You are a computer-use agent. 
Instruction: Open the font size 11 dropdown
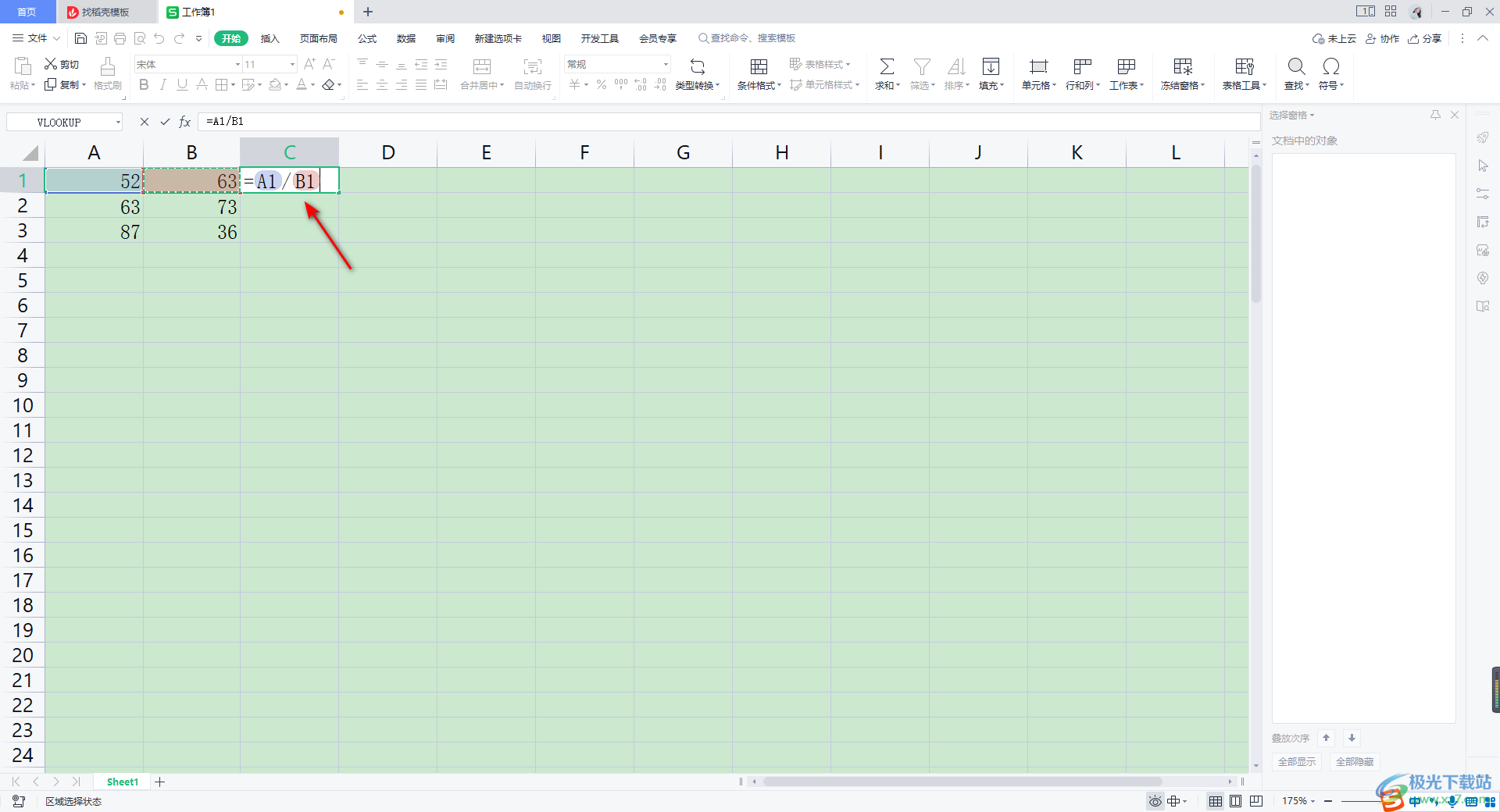point(292,64)
